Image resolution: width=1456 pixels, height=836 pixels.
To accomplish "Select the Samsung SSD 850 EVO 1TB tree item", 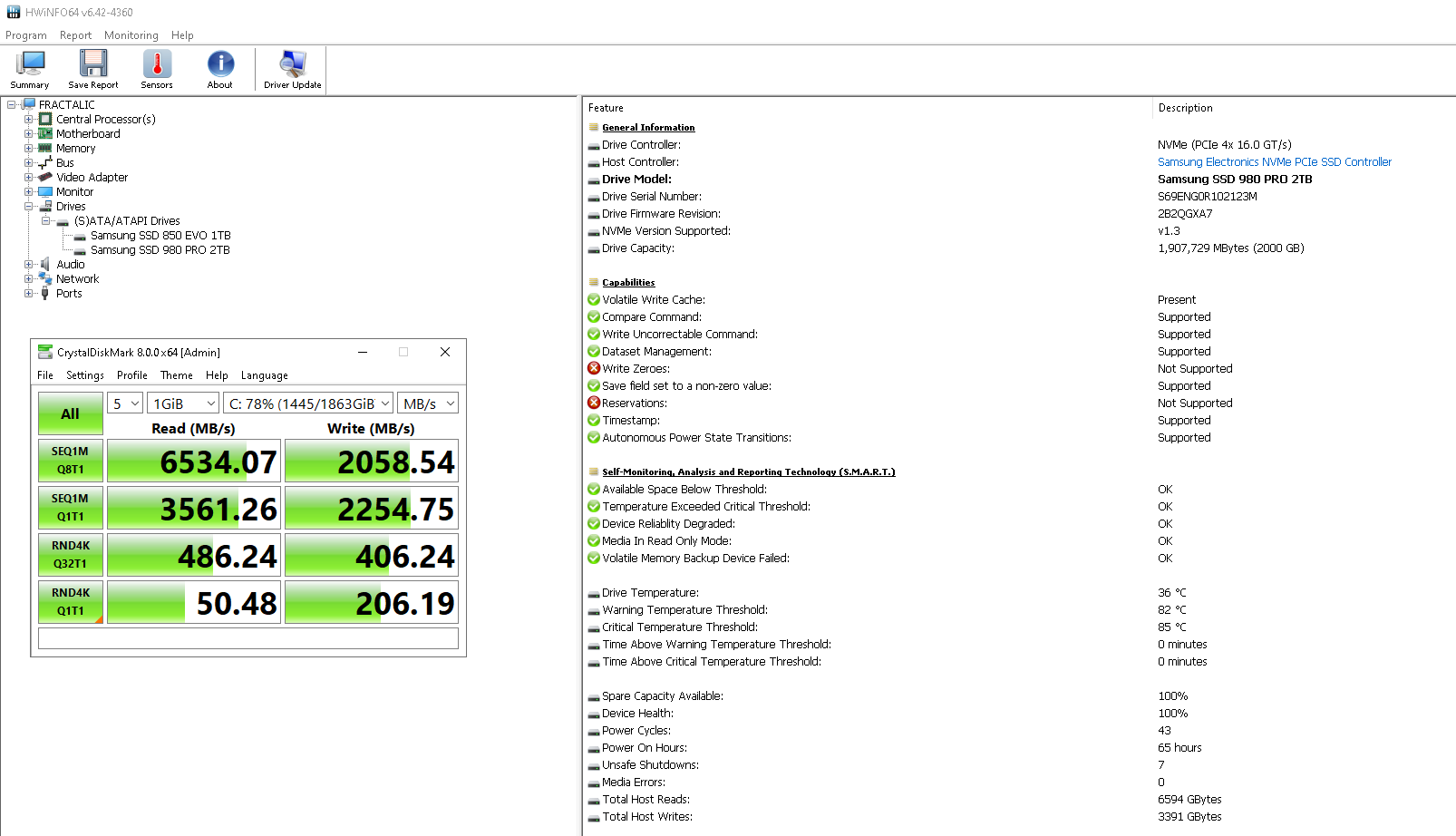I will point(160,236).
